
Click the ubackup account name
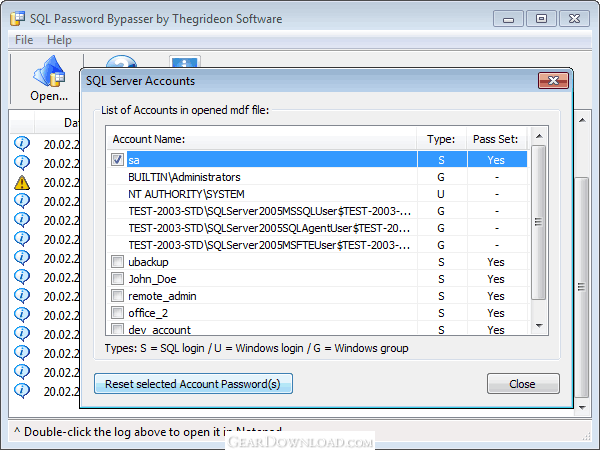[148, 262]
